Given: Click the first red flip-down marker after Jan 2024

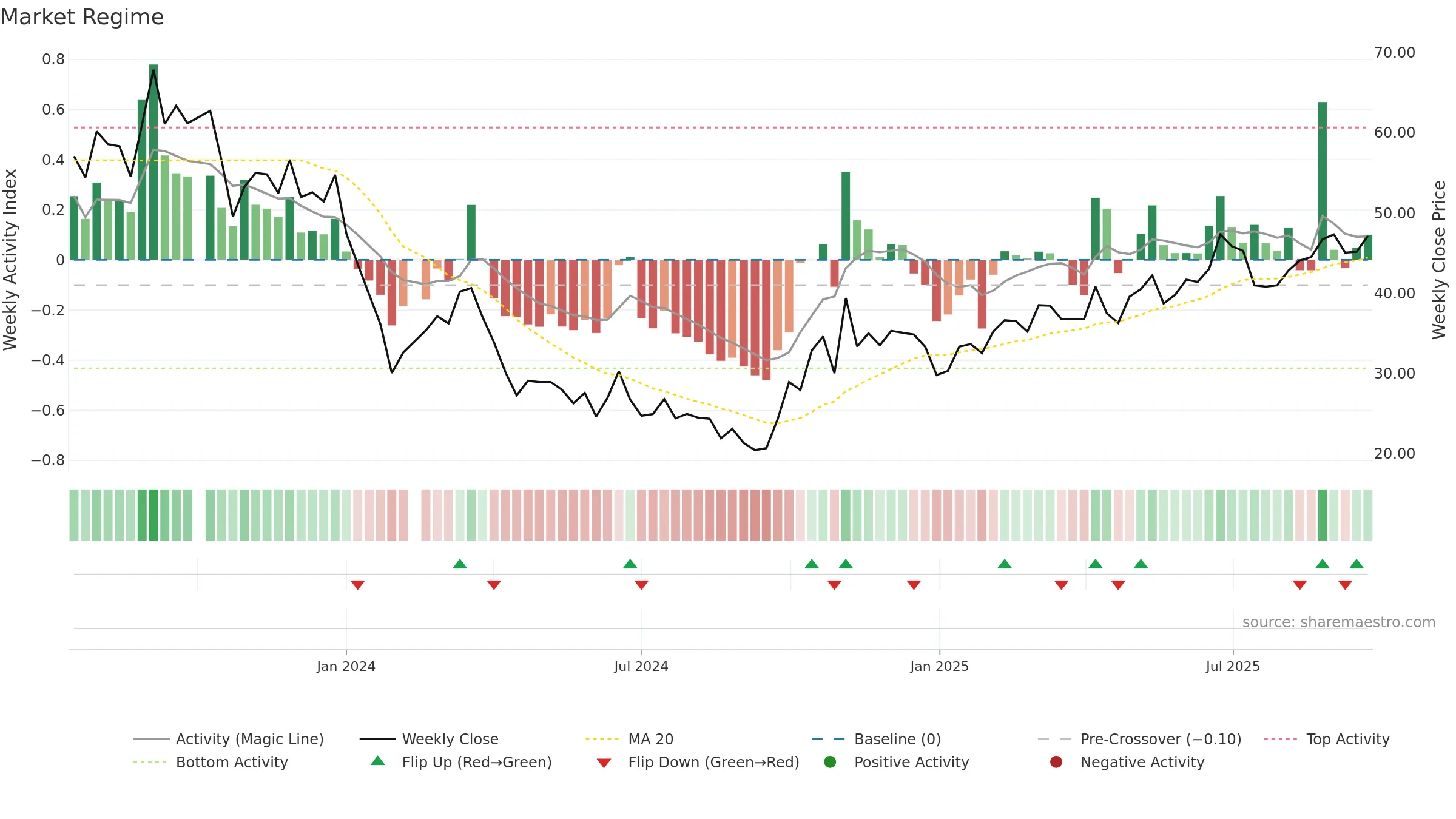Looking at the screenshot, I should click(358, 585).
